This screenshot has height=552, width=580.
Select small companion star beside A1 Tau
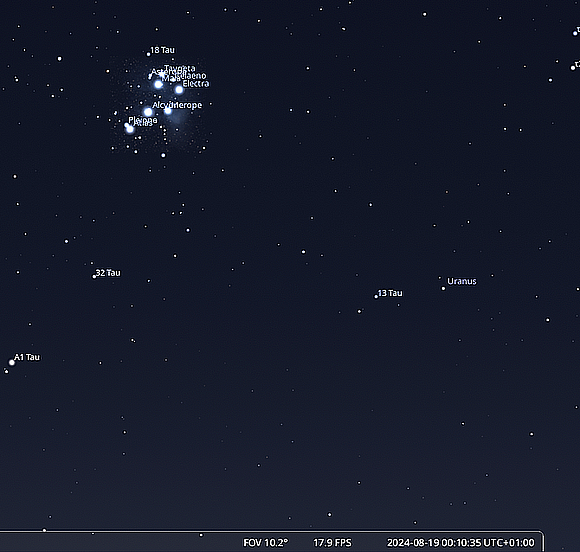click(x=6, y=371)
